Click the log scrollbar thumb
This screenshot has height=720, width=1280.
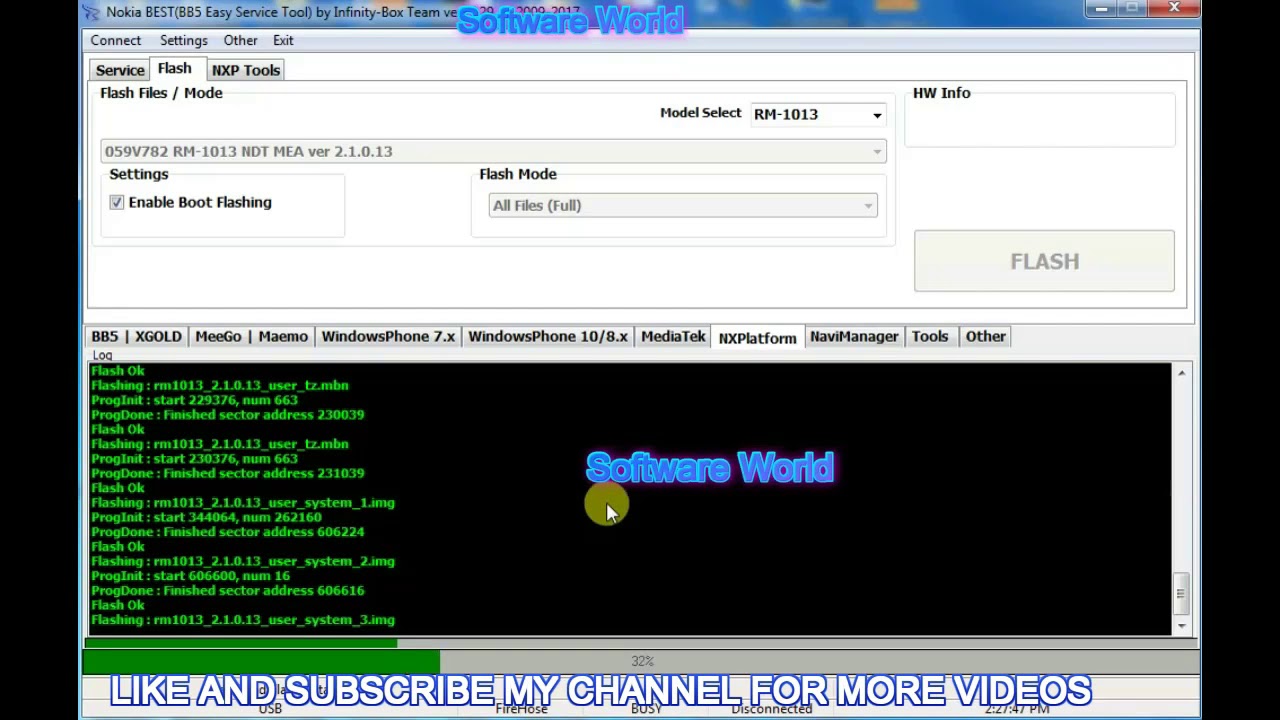pyautogui.click(x=1181, y=593)
